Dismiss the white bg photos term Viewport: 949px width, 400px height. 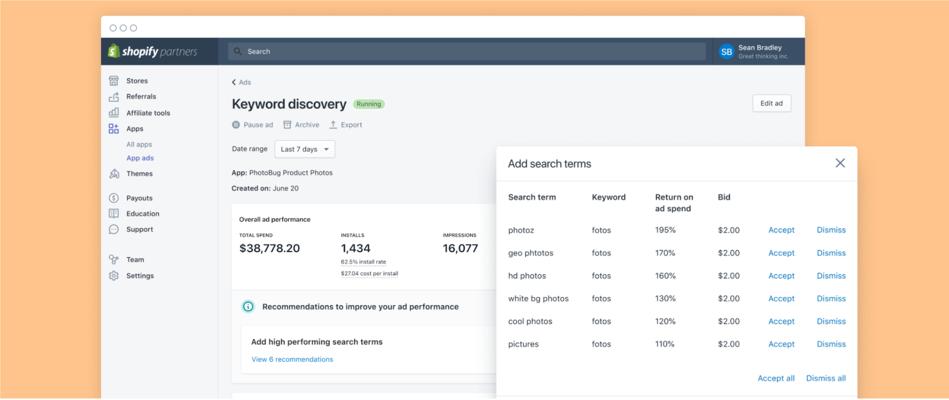831,298
